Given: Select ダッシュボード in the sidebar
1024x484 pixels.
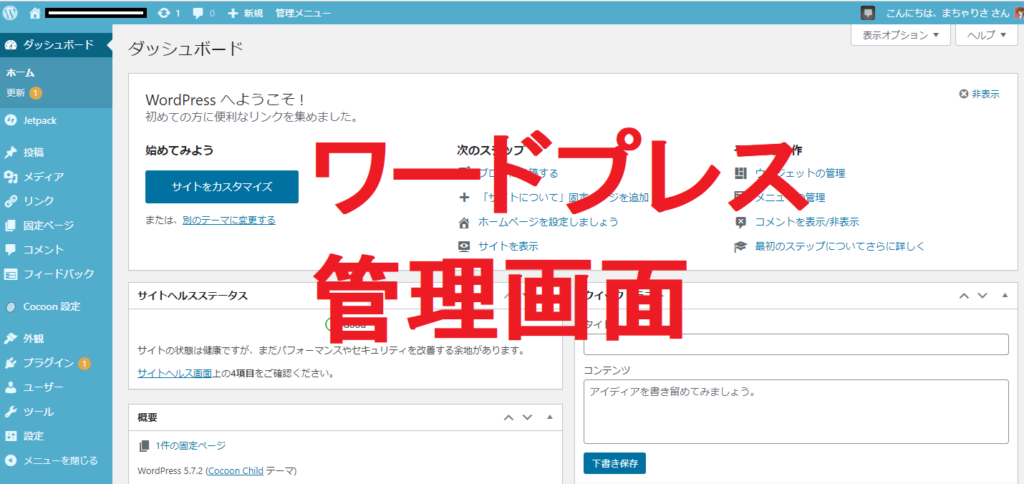Looking at the screenshot, I should click(56, 44).
